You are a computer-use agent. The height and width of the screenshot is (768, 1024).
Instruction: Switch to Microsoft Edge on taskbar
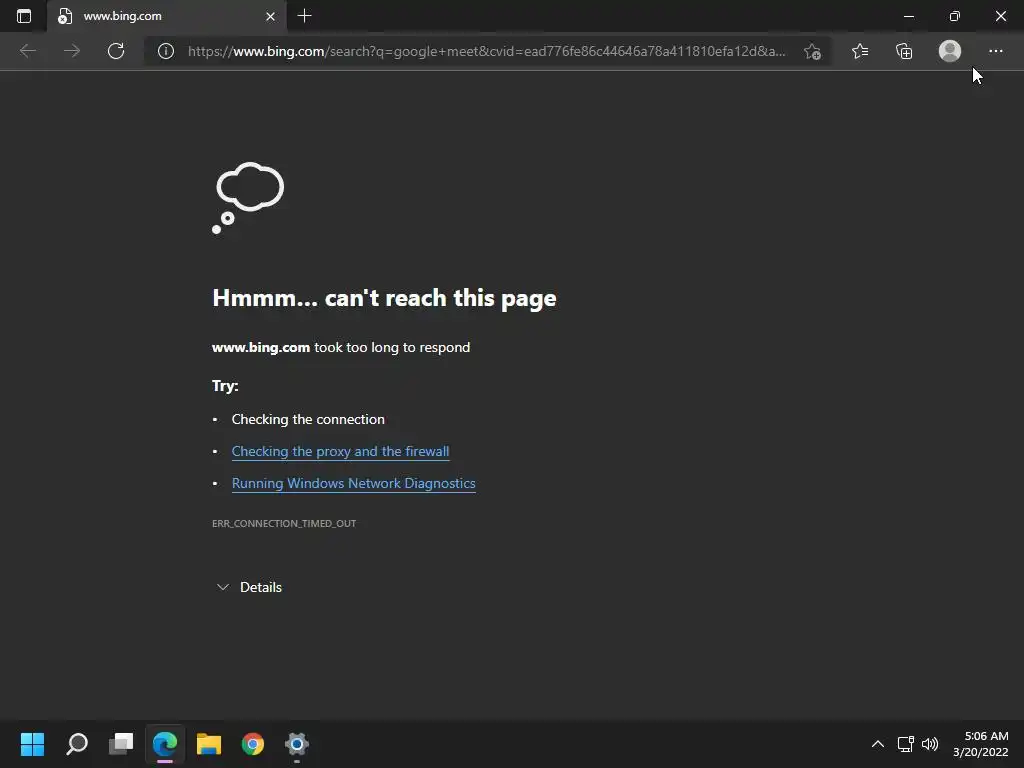point(165,744)
